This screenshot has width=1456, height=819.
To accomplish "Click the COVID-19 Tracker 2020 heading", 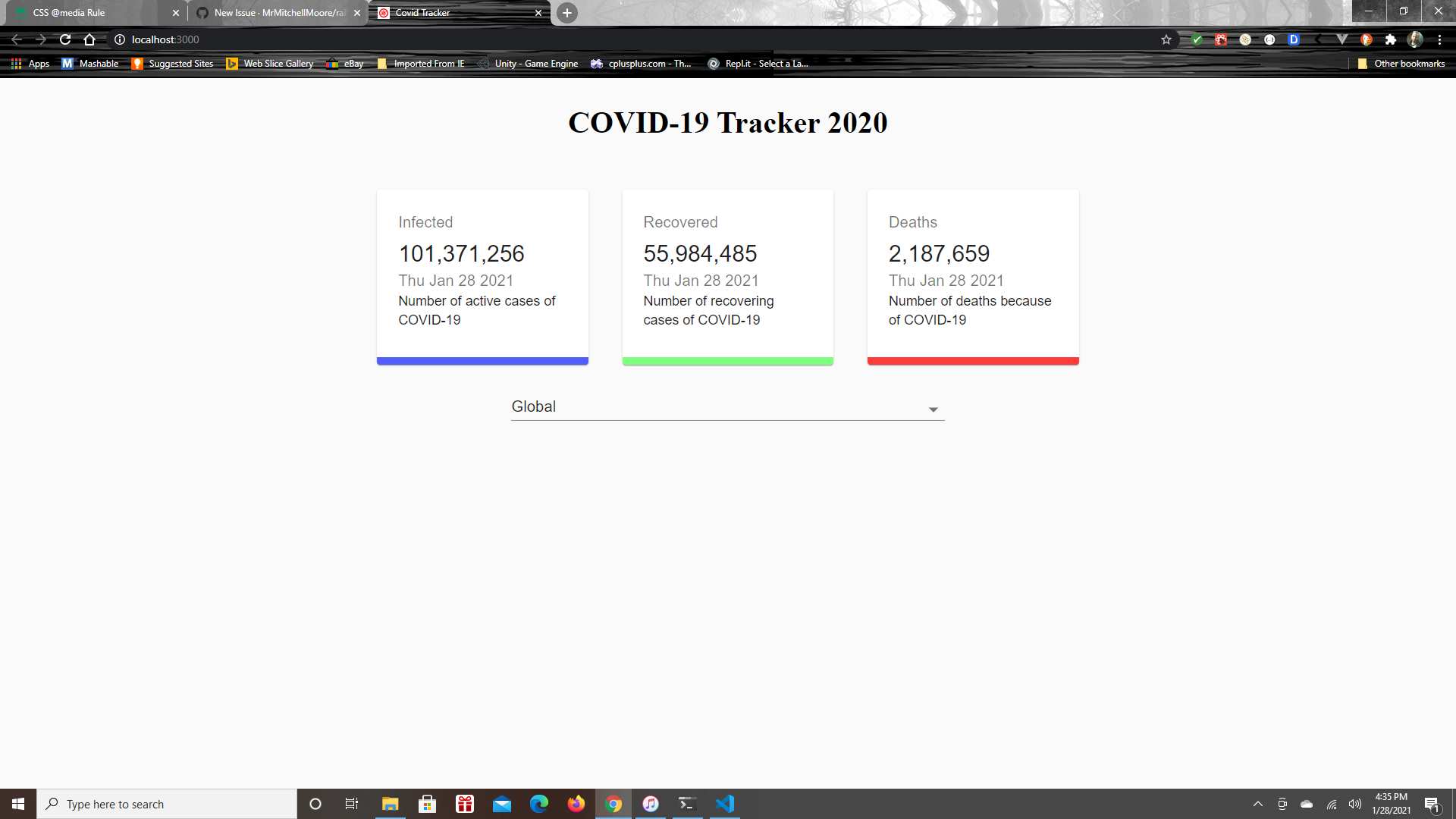I will point(727,123).
